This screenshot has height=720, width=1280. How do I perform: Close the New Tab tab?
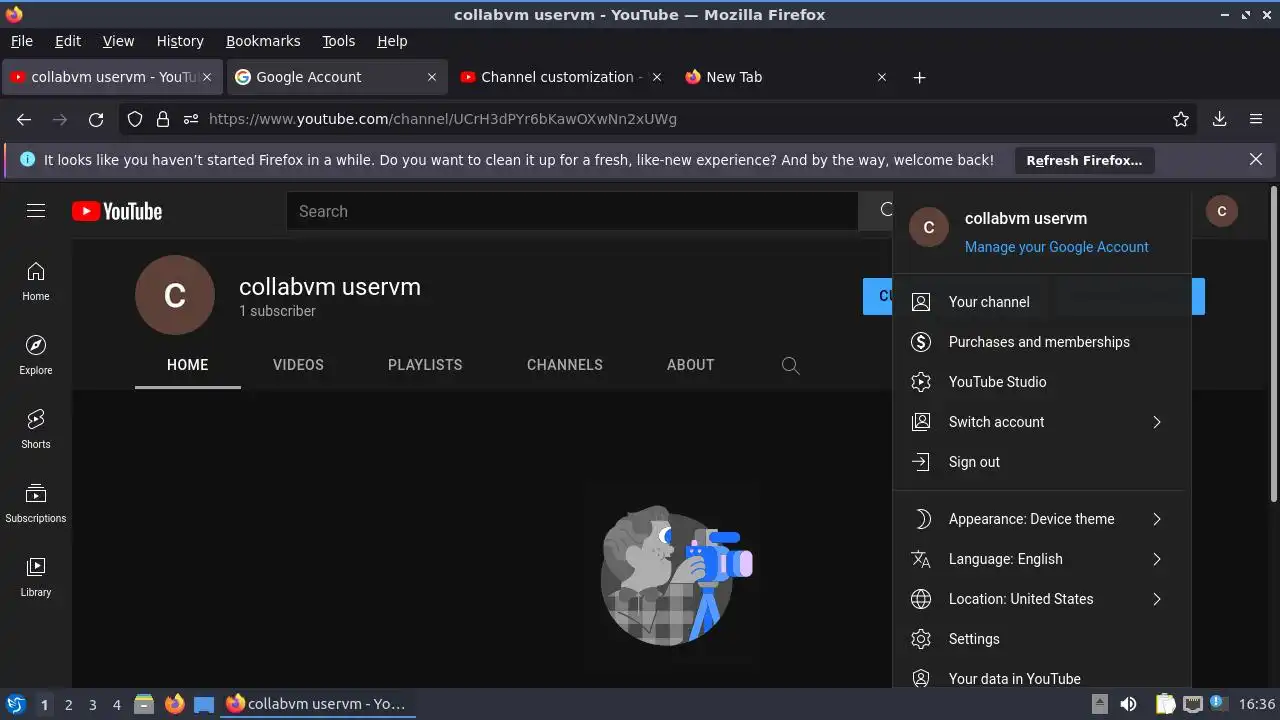point(882,77)
